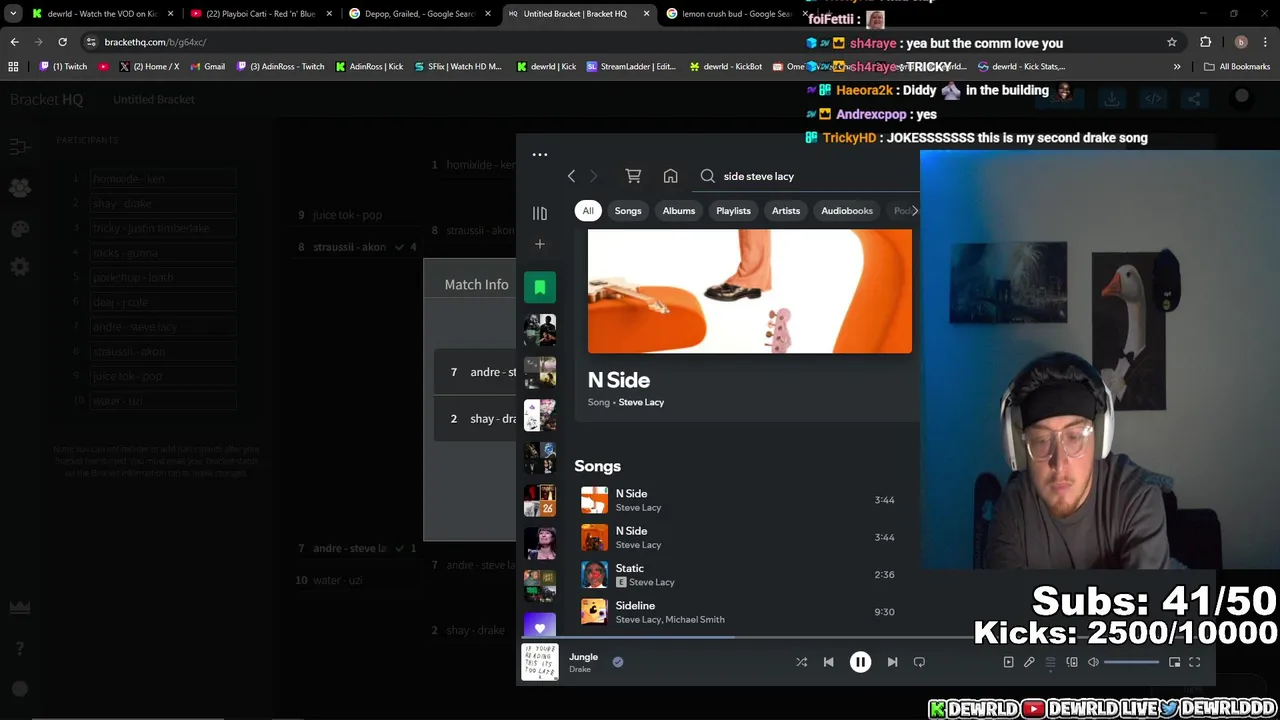This screenshot has height=720, width=1280.
Task: Open the Jungle album art thumbnail
Action: (x=540, y=662)
